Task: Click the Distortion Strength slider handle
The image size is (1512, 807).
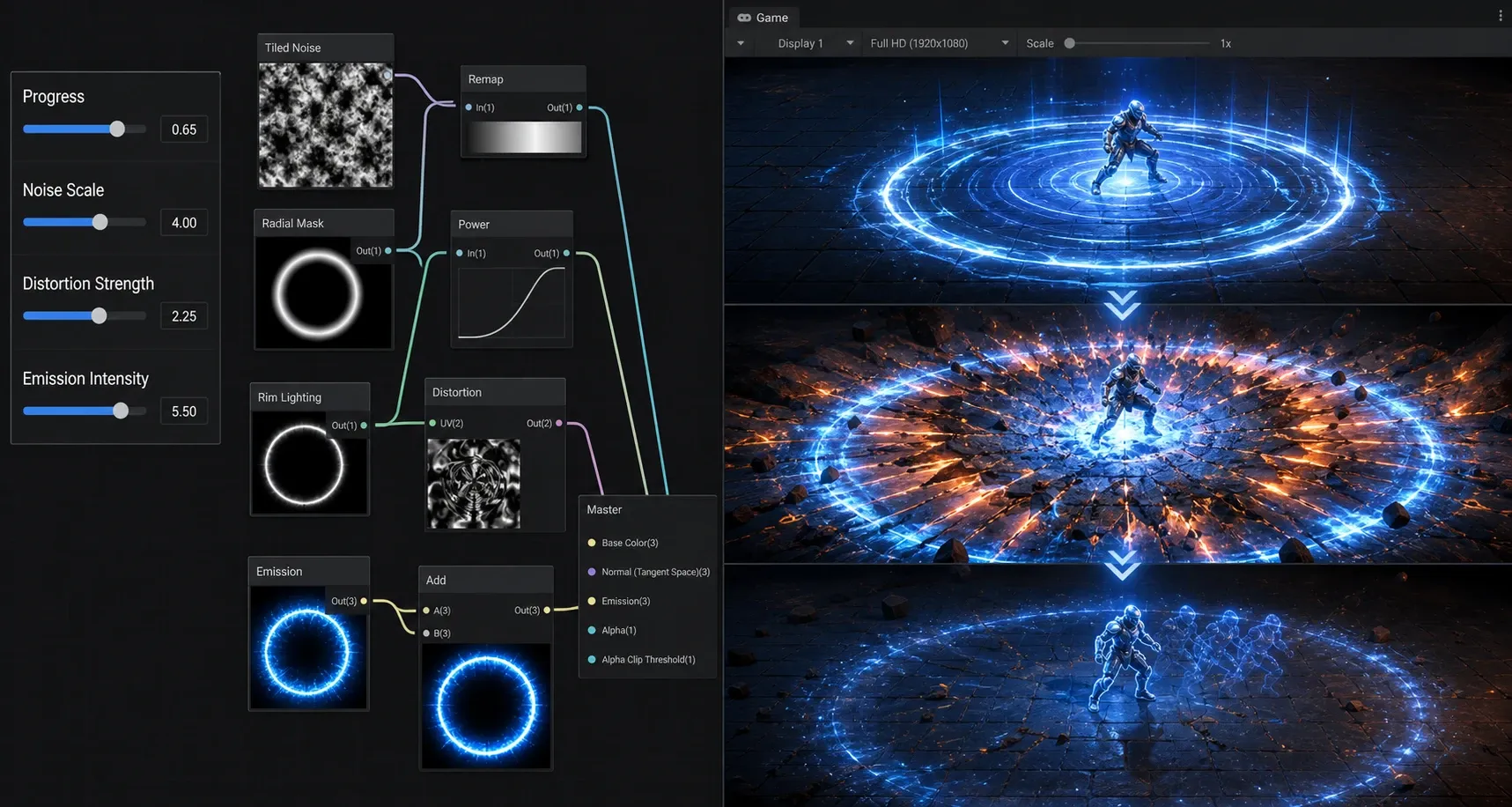Action: click(x=100, y=316)
